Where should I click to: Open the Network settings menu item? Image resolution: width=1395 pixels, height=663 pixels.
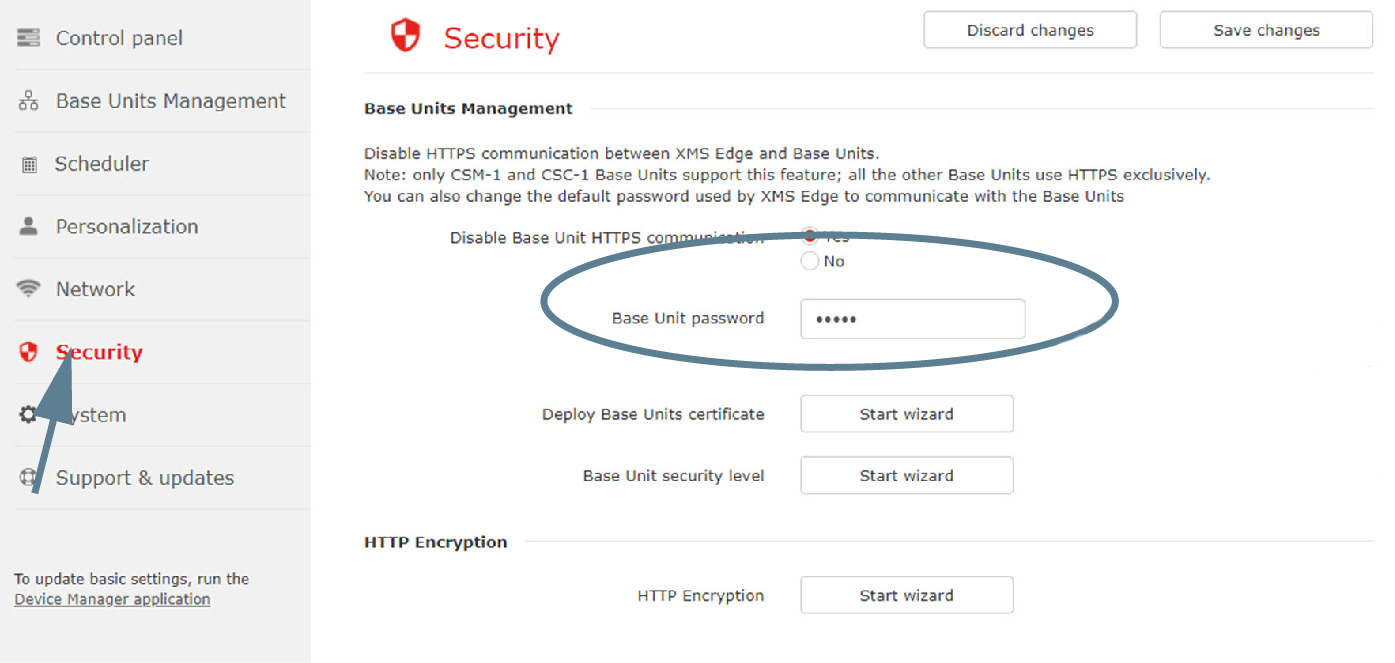point(95,289)
